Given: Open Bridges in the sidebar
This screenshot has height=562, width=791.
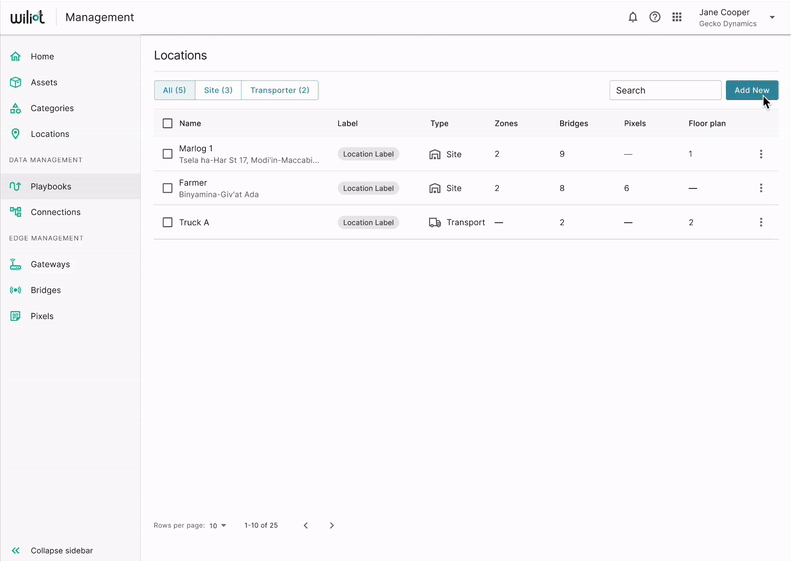Looking at the screenshot, I should 45,290.
